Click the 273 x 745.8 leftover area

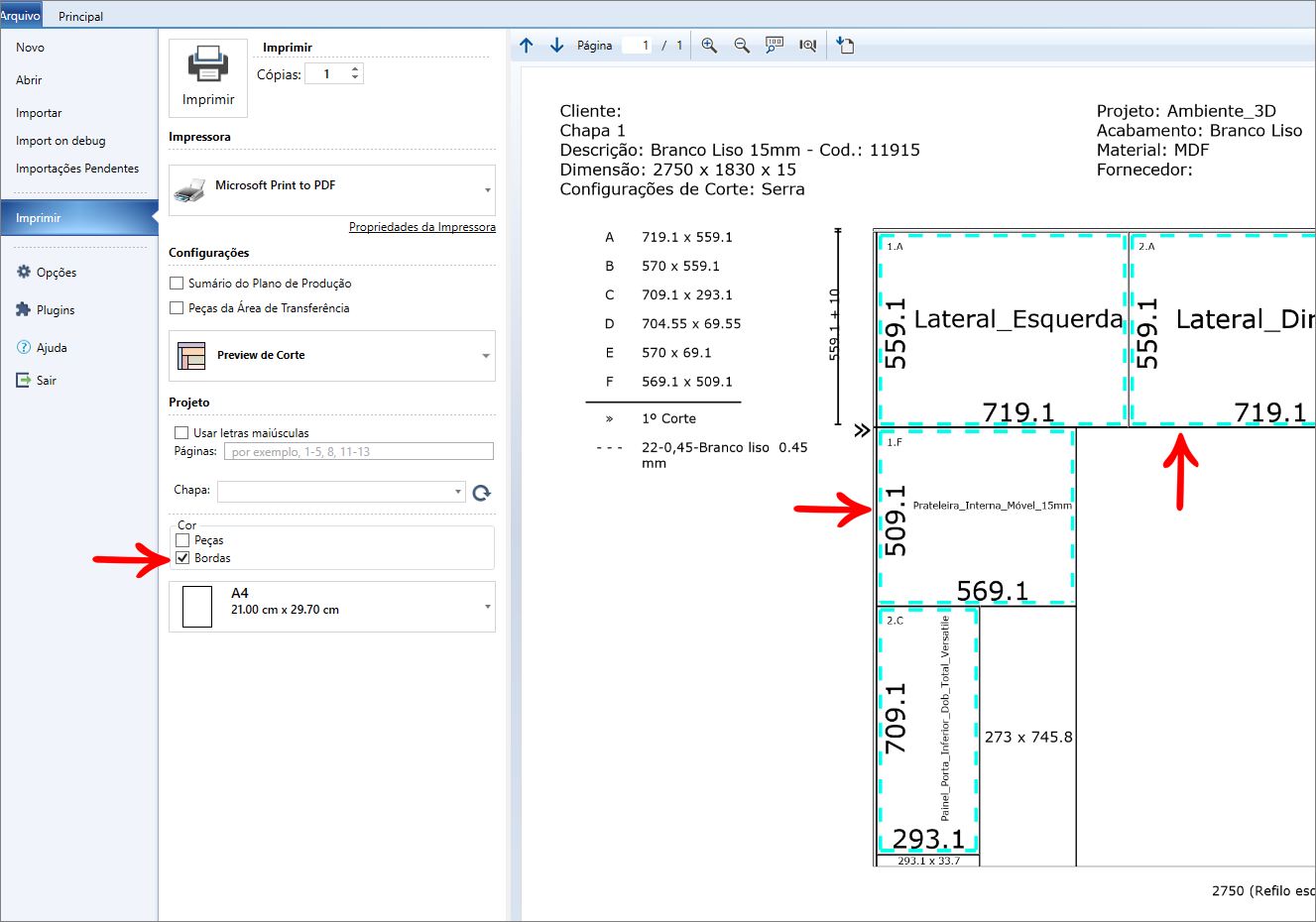1028,737
